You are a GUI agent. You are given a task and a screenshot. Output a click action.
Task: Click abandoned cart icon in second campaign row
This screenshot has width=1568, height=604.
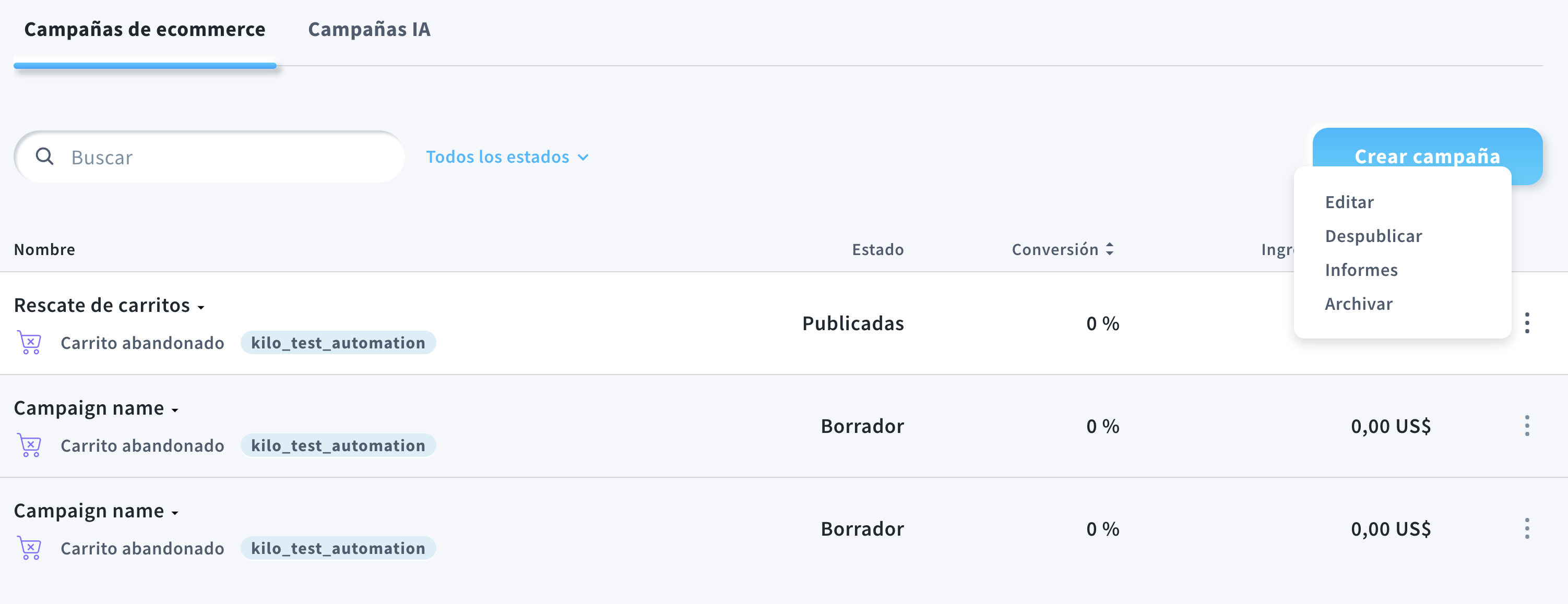pyautogui.click(x=29, y=445)
